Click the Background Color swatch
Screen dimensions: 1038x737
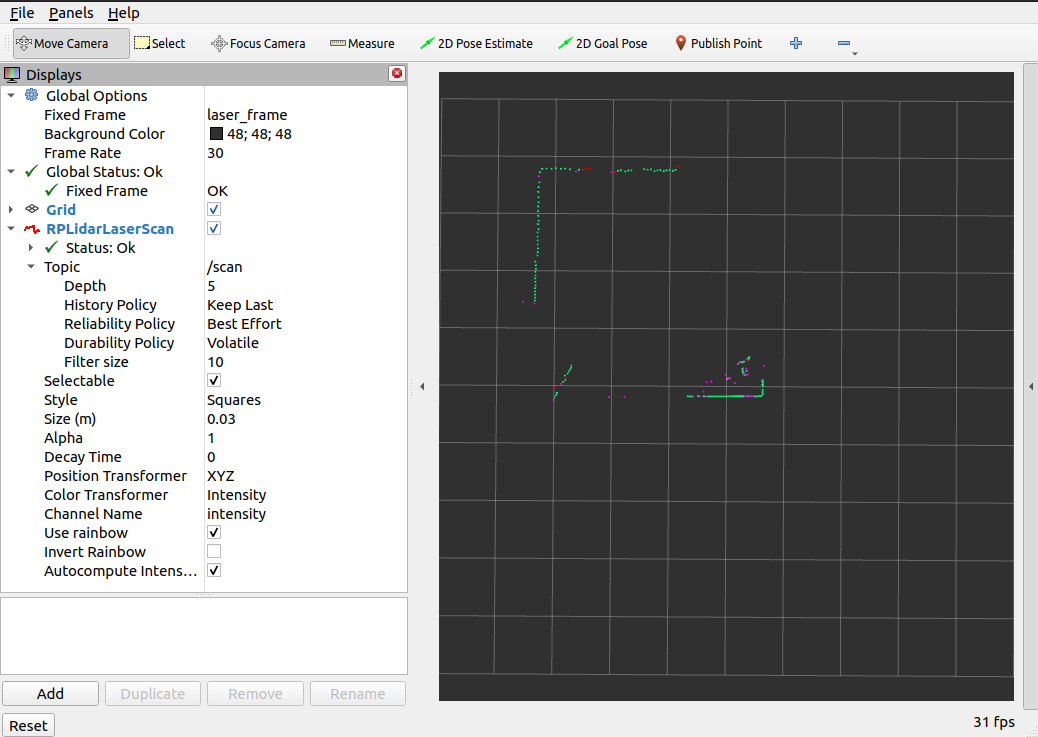coord(216,134)
